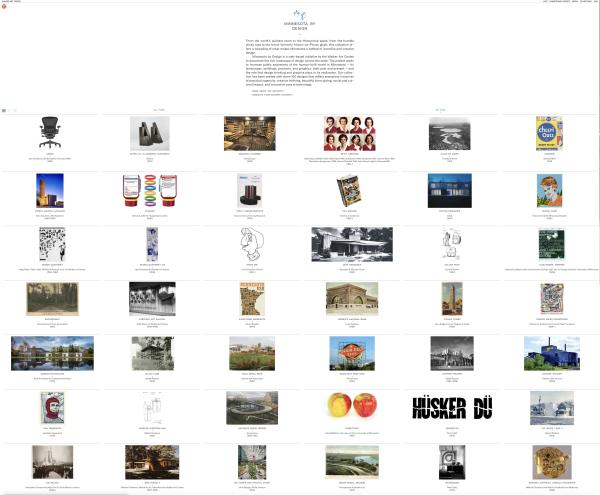Viewport: 600px width, 495px height.
Task: Open the blue building at night photo
Action: 450,191
